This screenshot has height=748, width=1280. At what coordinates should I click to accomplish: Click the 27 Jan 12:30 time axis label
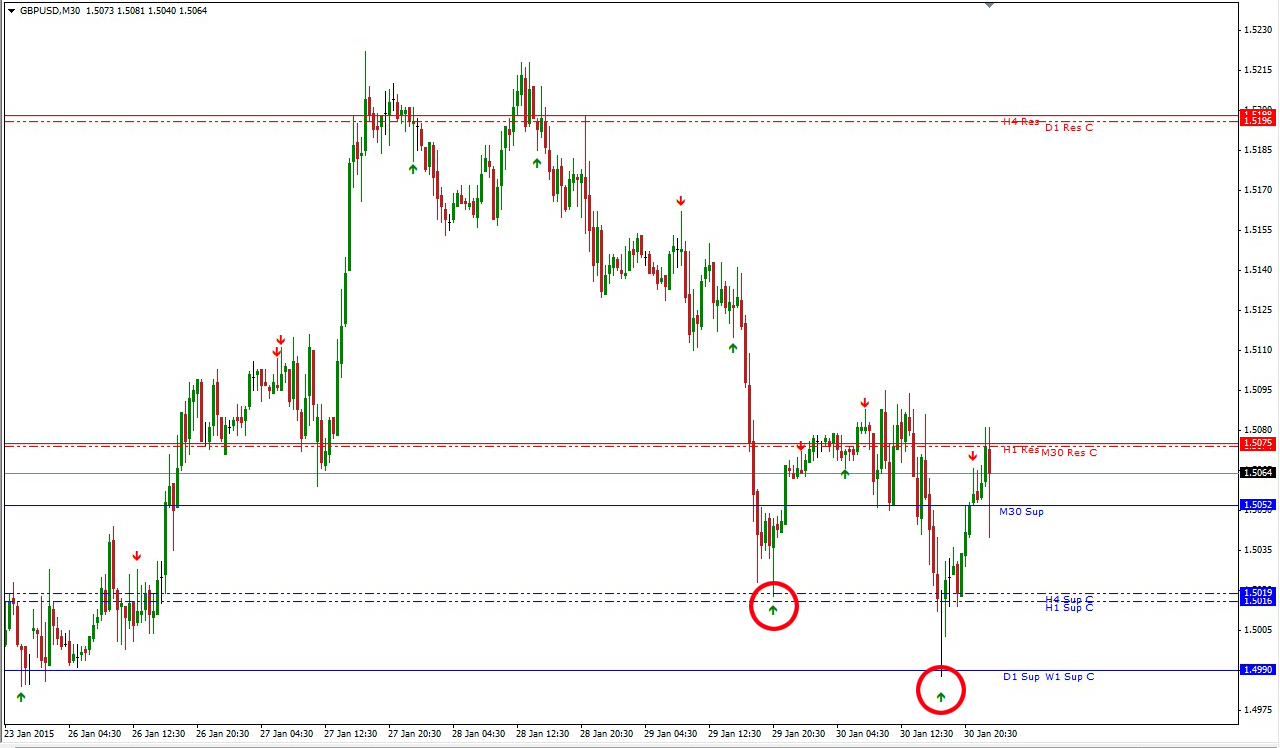click(351, 733)
